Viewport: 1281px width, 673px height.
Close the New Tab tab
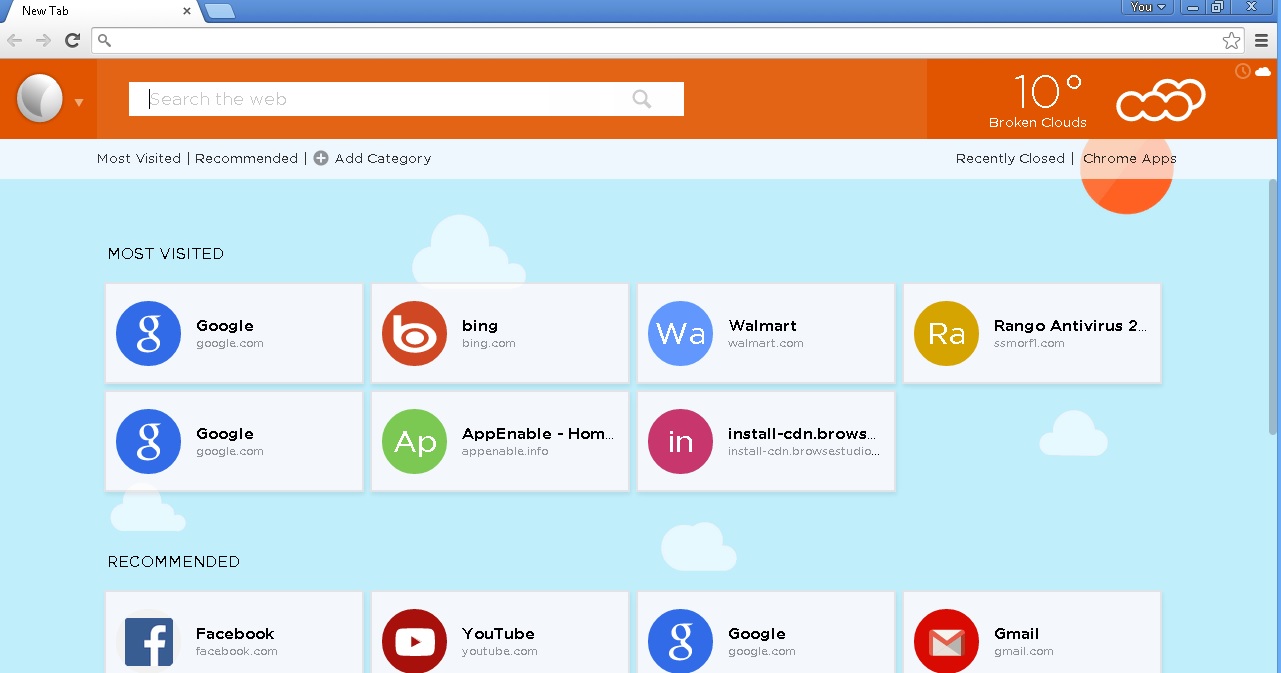click(187, 11)
